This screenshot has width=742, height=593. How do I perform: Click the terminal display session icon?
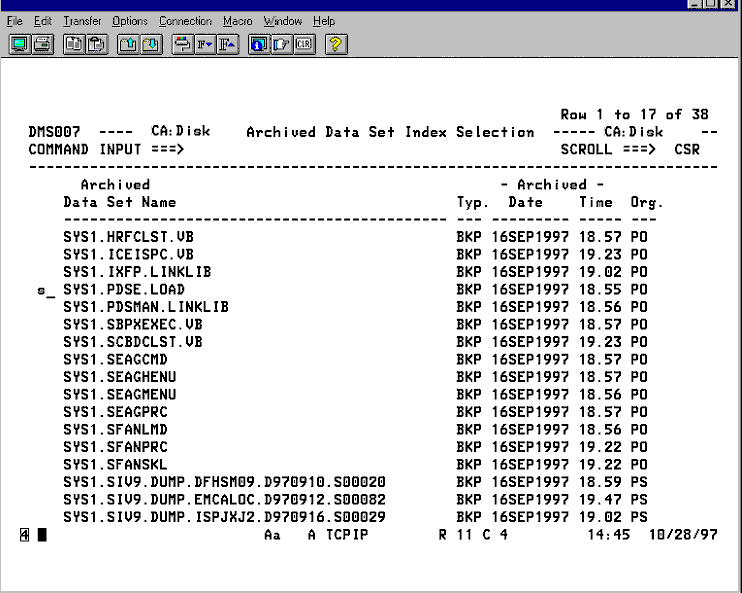(x=19, y=44)
